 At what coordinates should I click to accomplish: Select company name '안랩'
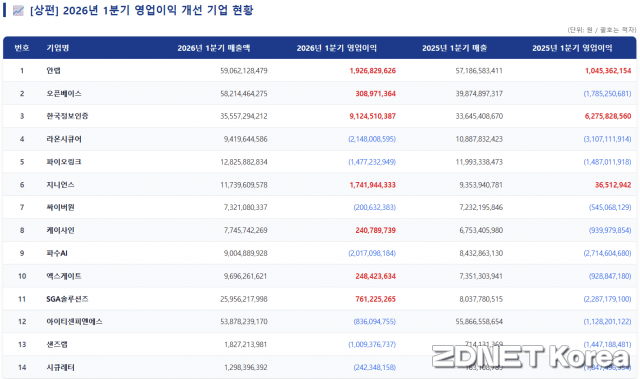[x=53, y=71]
